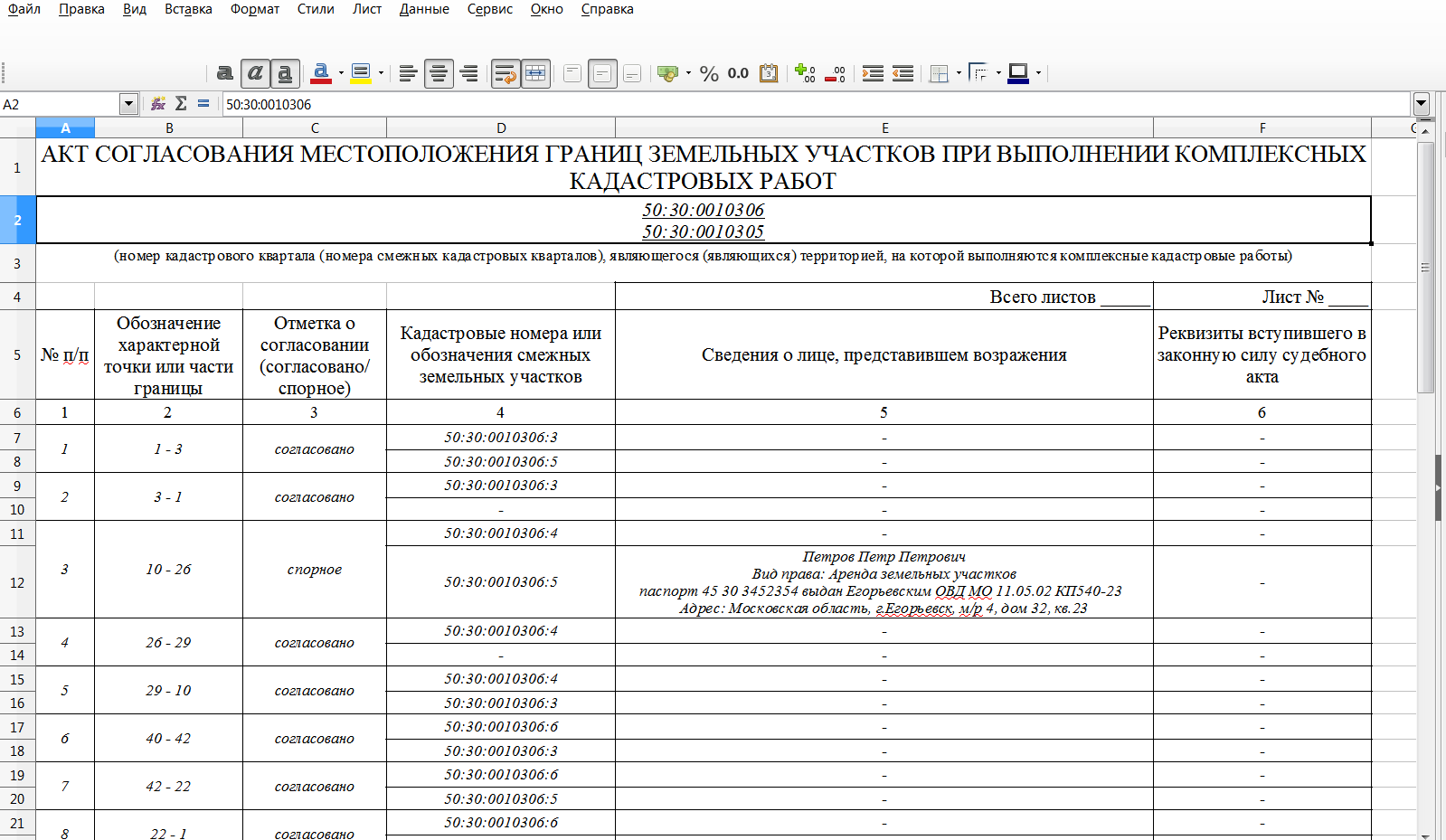Open the Вид menu
This screenshot has height=840, width=1446.
(135, 9)
